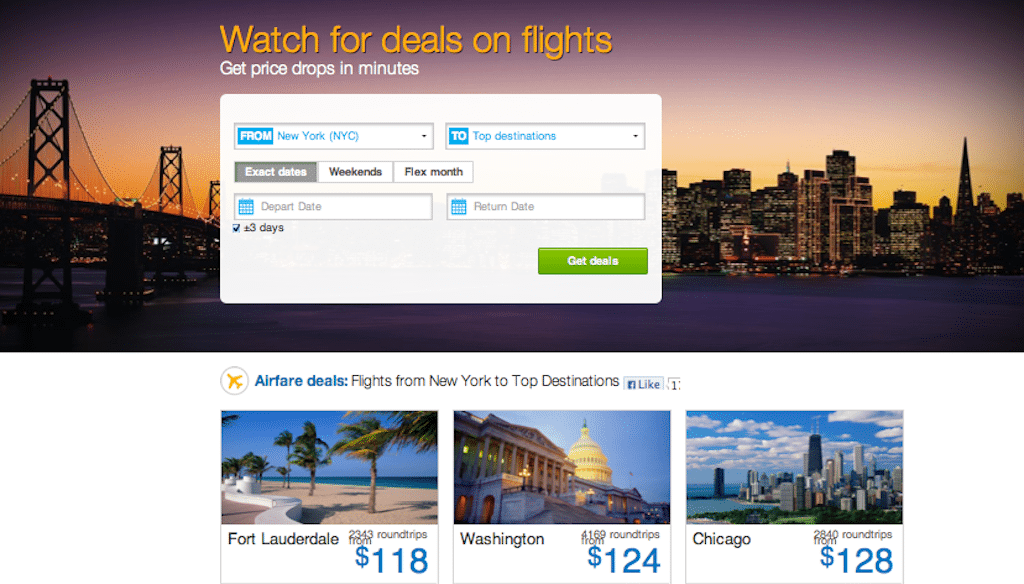Click into the Depart Date field
The height and width of the screenshot is (584, 1024).
pyautogui.click(x=333, y=206)
